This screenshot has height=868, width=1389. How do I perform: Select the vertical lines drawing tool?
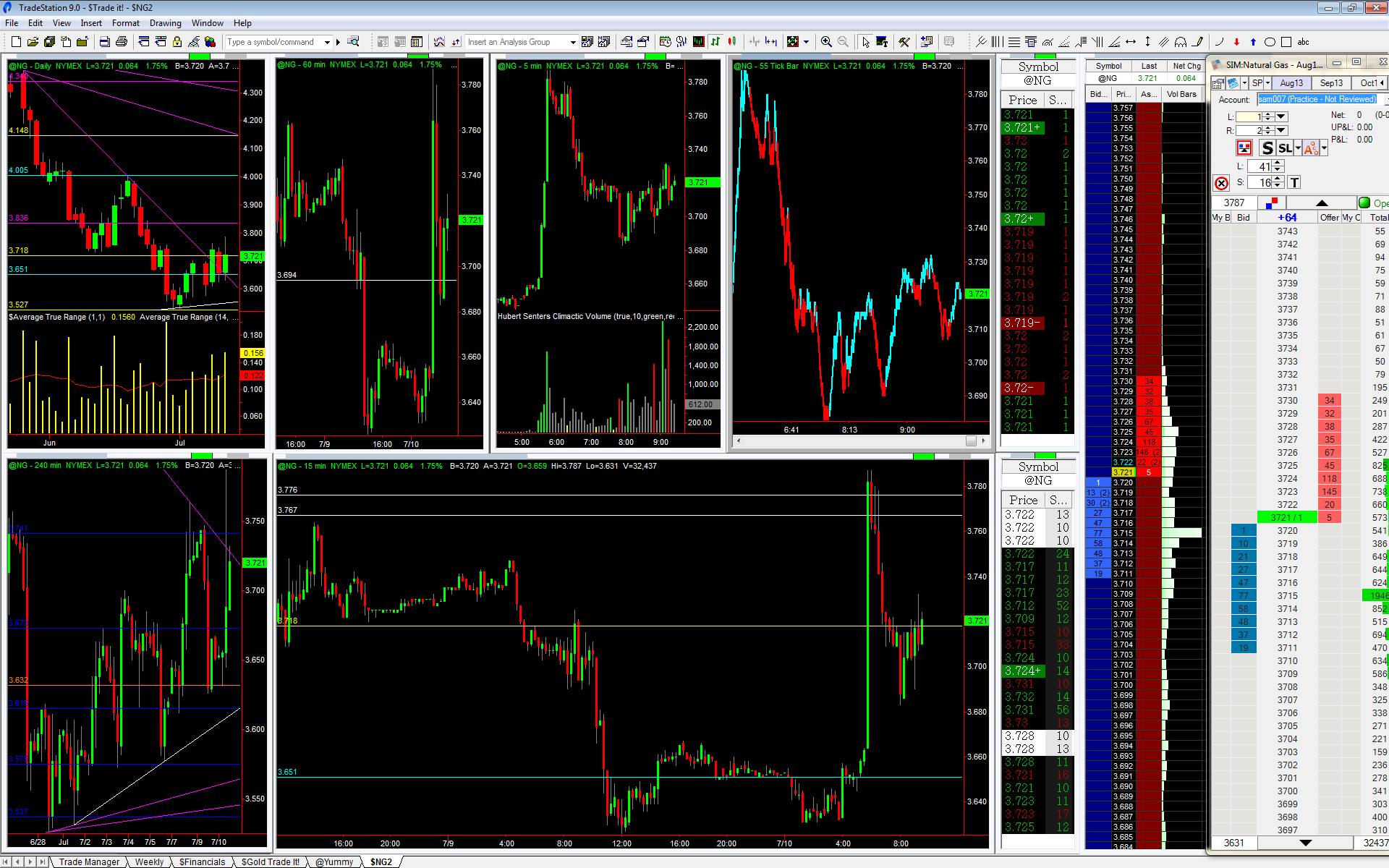(997, 42)
